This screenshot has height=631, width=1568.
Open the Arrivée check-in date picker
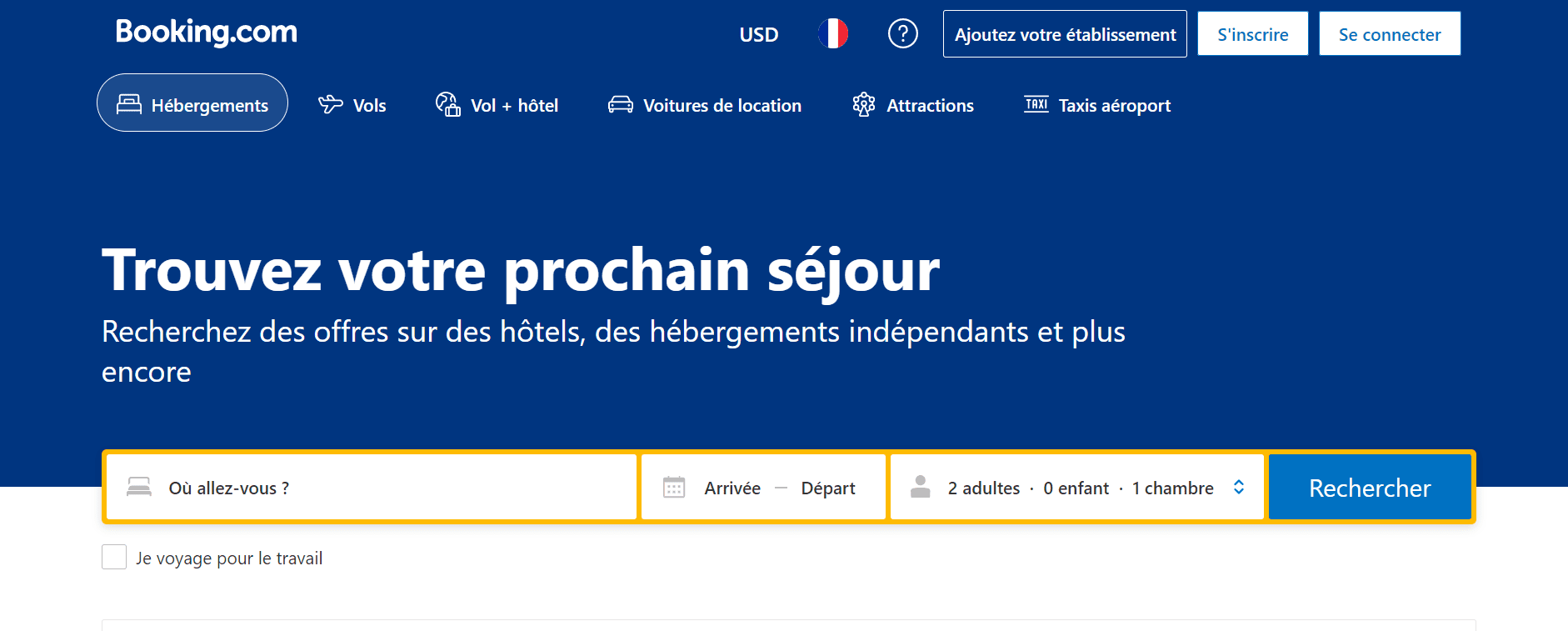coord(732,488)
